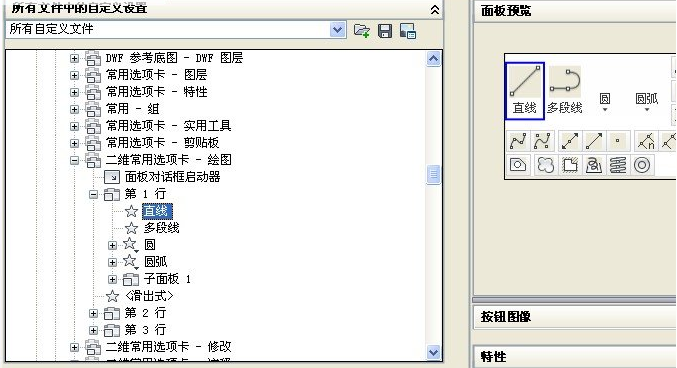
Task: Click the region icon in preview
Action: click(518, 165)
